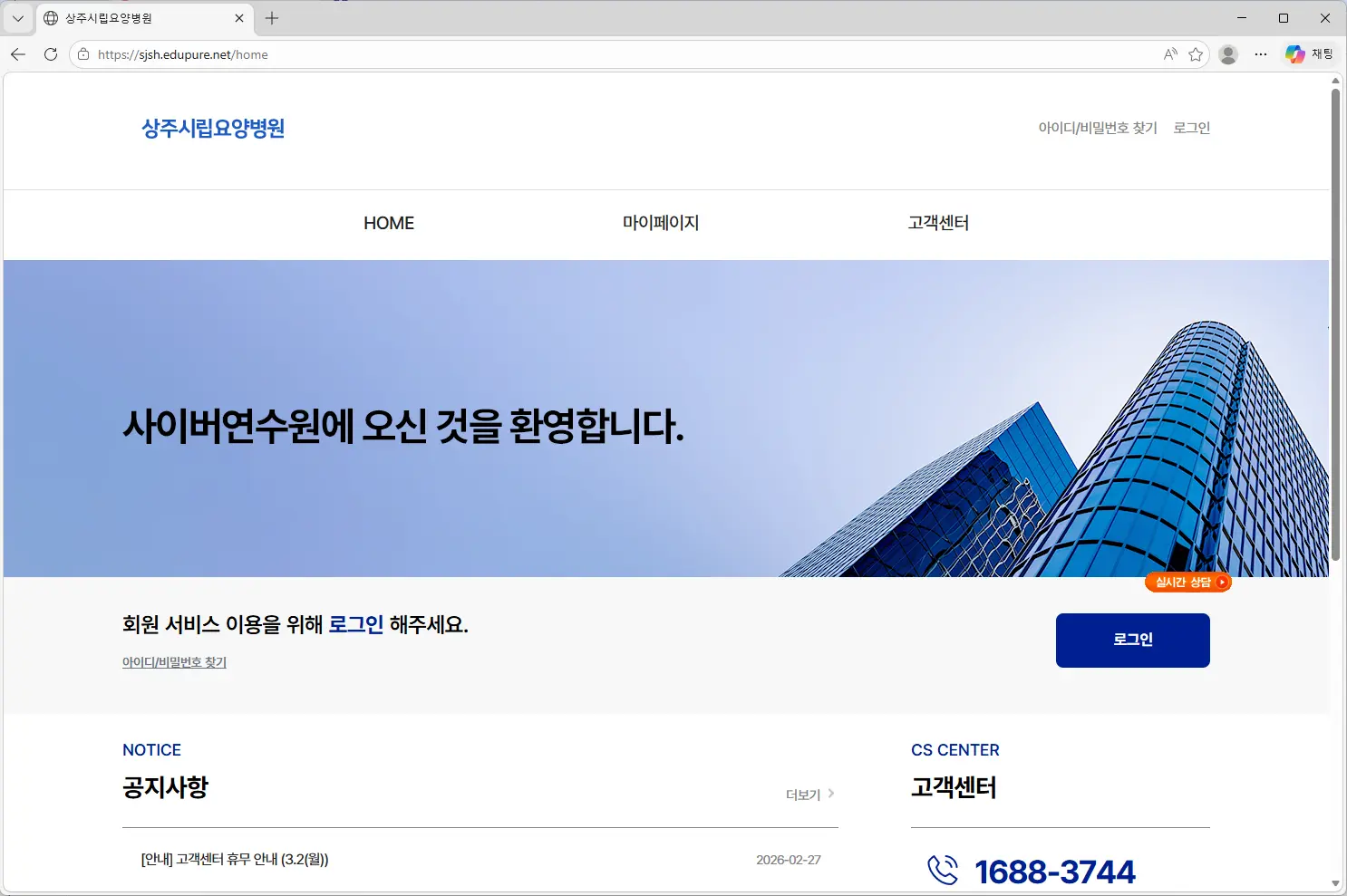The image size is (1347, 896).
Task: Open the 고객센터 menu
Action: pos(938,223)
